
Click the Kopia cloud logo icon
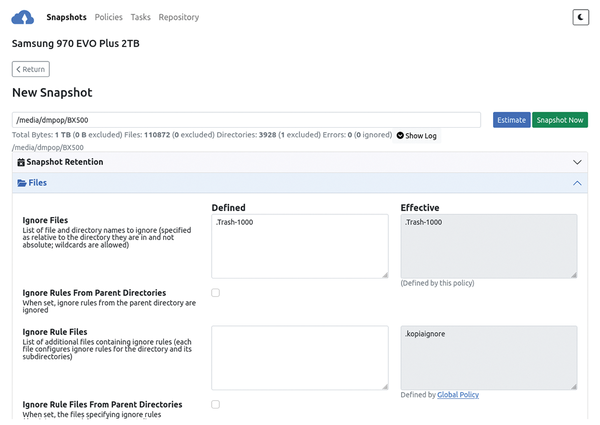point(23,17)
